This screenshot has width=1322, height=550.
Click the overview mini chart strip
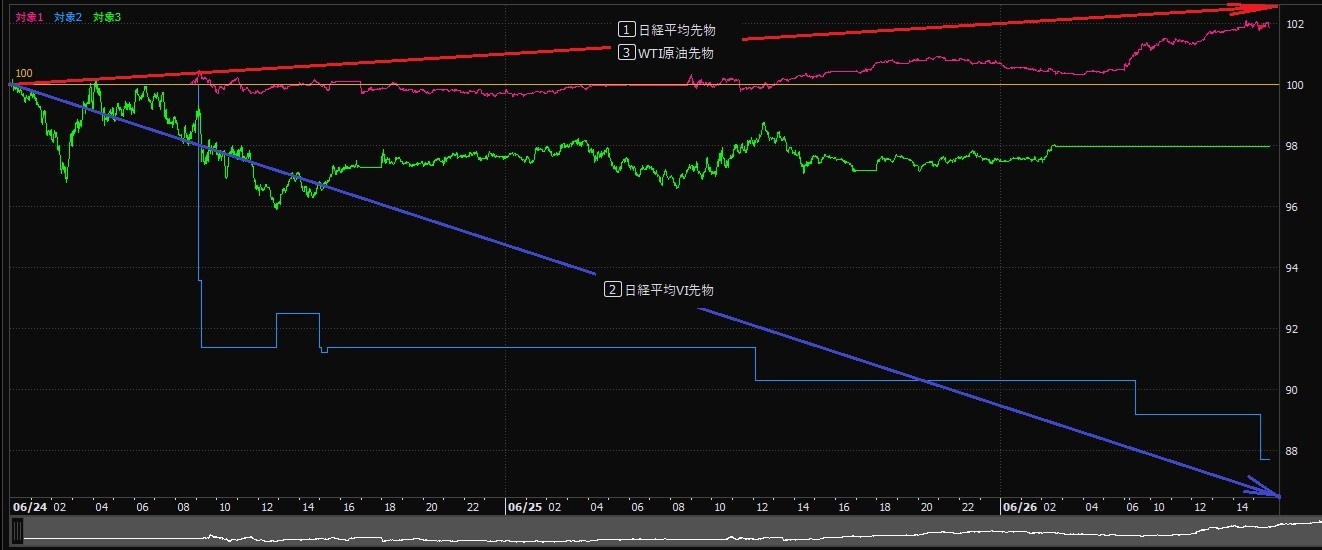pos(660,534)
